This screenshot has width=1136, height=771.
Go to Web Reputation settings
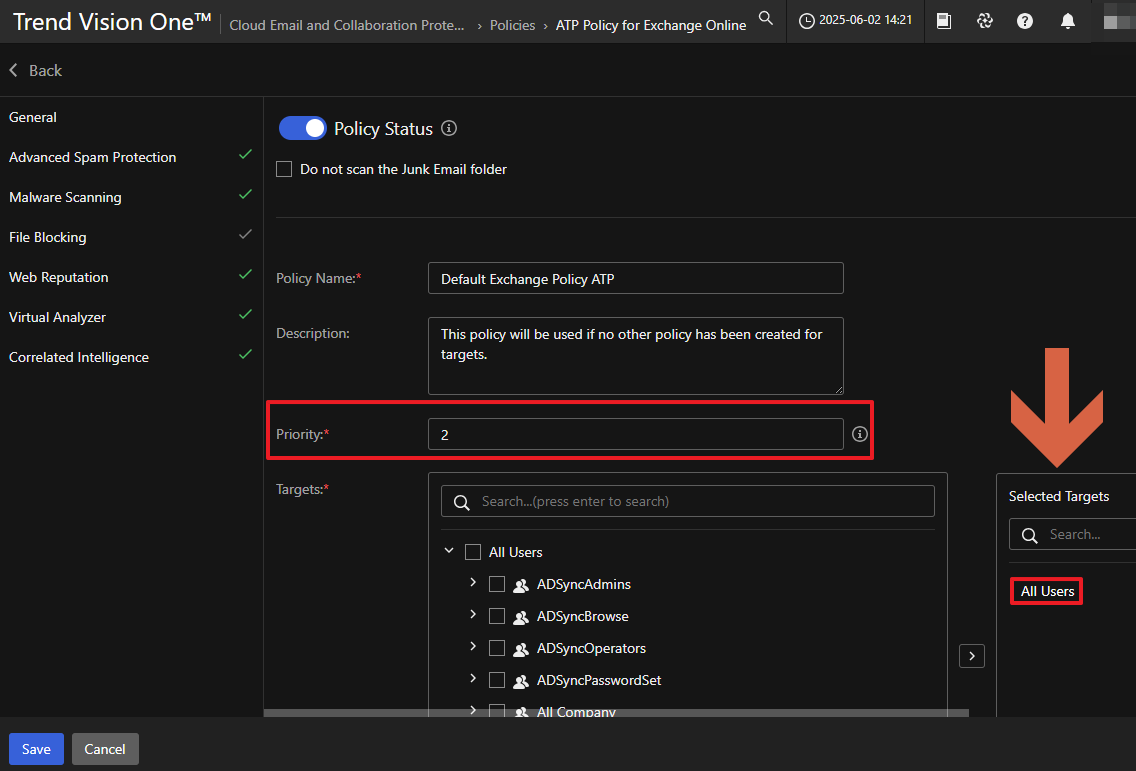coord(59,277)
